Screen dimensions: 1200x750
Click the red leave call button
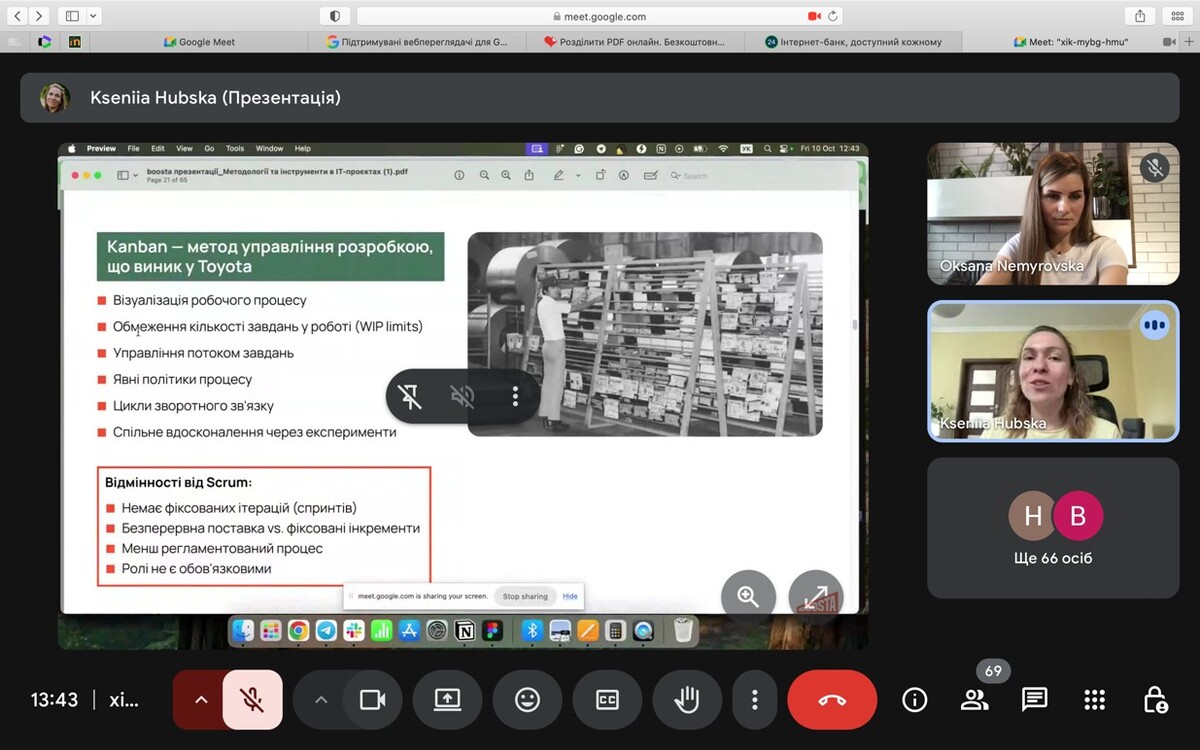[832, 700]
